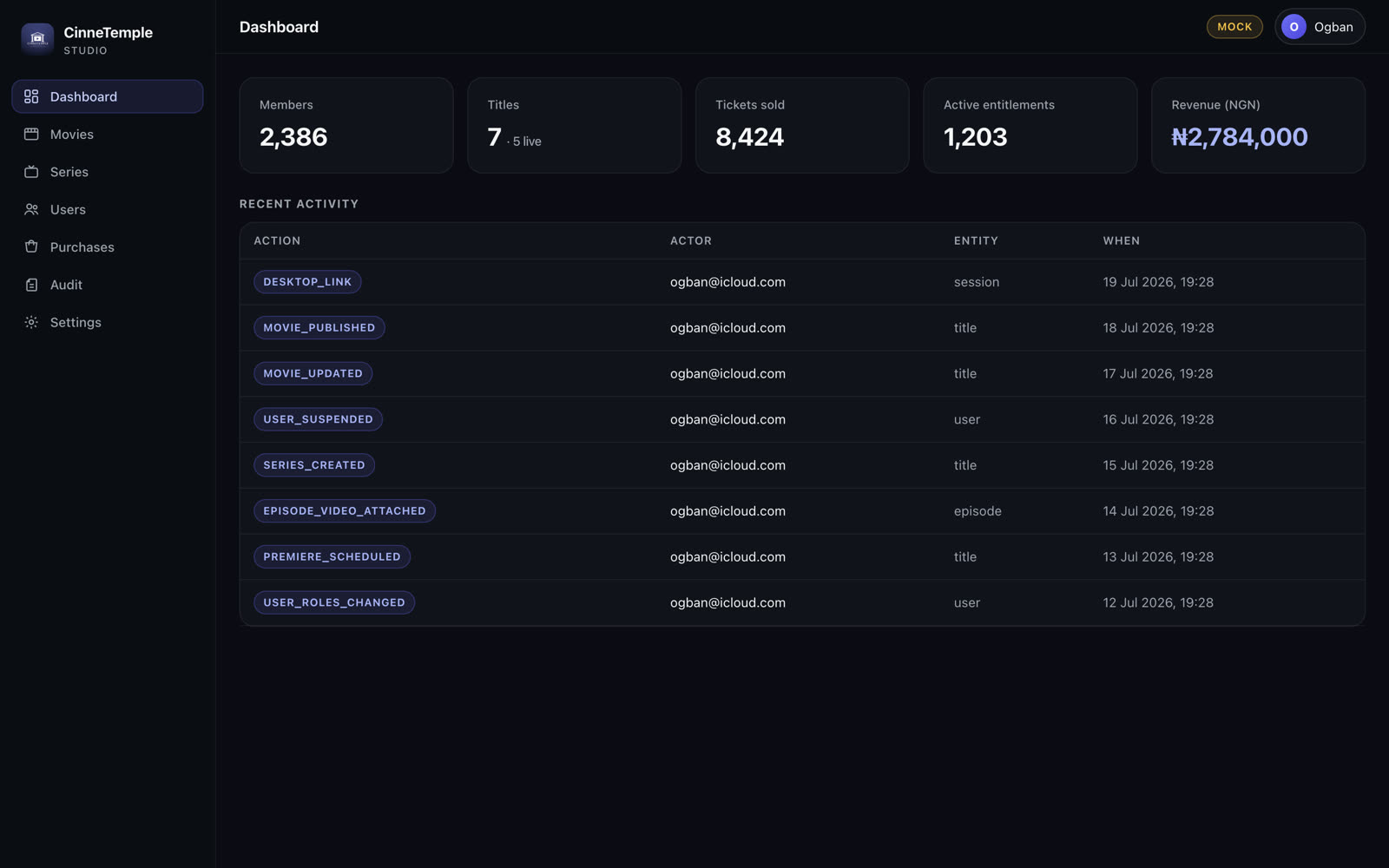Navigate to the Audit page
1389x868 pixels.
click(108, 285)
